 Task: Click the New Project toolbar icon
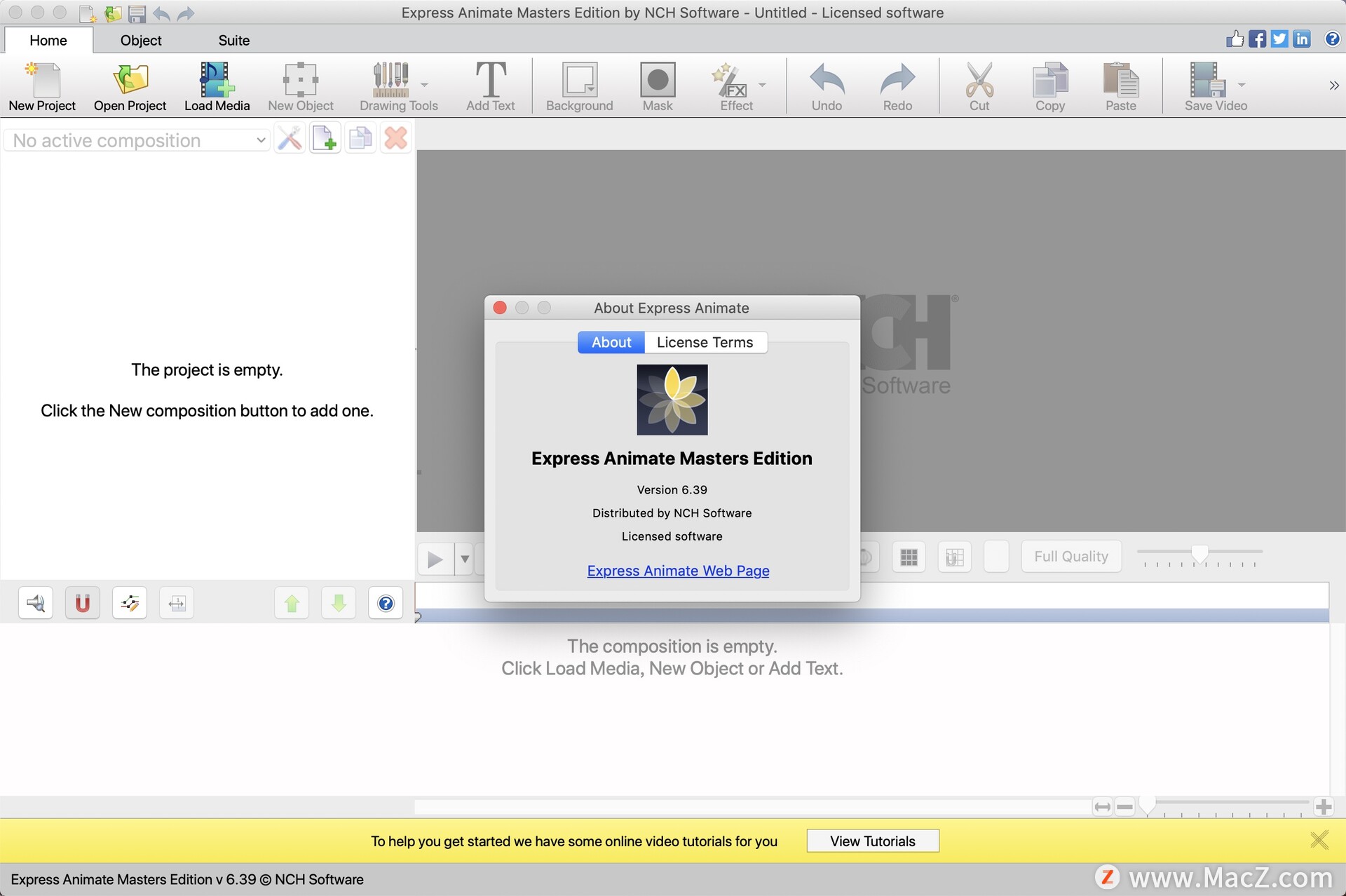click(42, 86)
